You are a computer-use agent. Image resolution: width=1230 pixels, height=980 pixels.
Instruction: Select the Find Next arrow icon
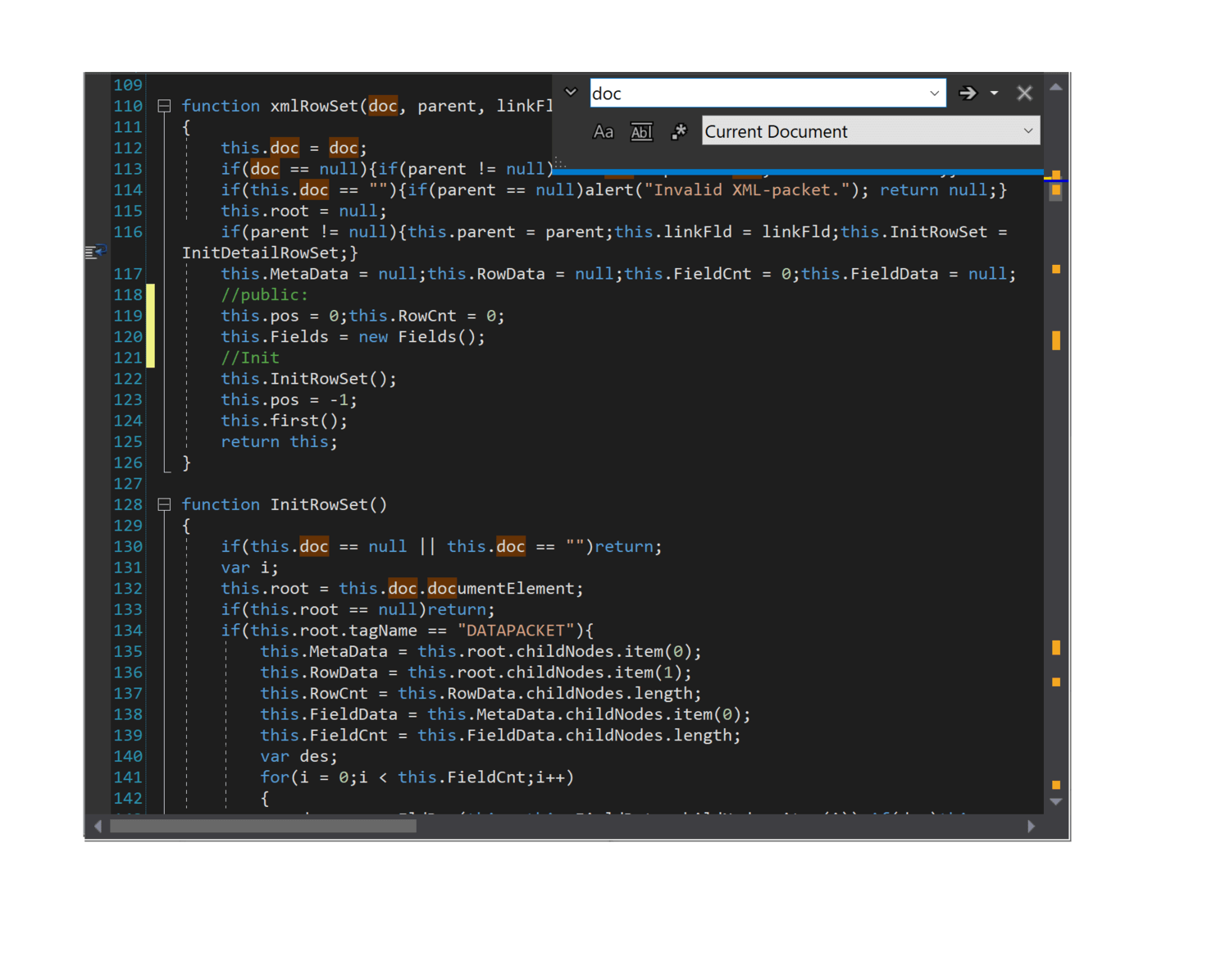pos(968,93)
